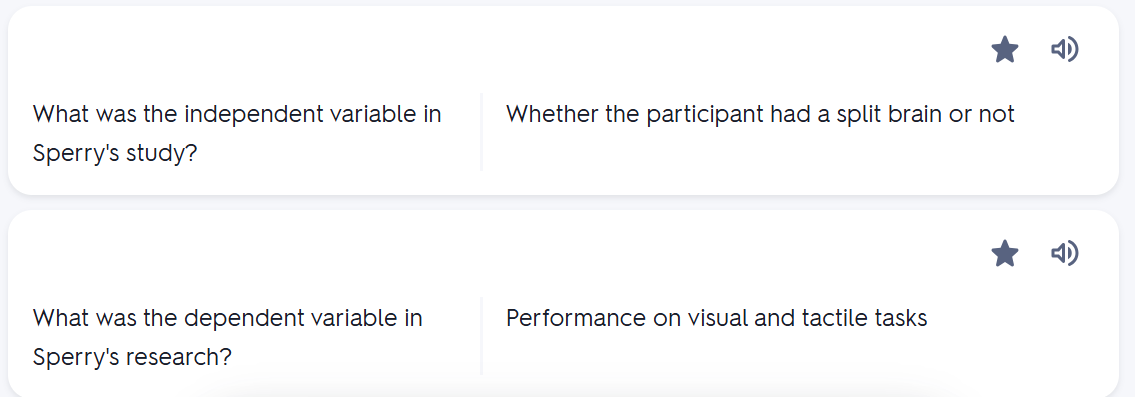The height and width of the screenshot is (397, 1135).
Task: Select the definition 'Whether the participant had a split brain or not'
Action: point(760,114)
